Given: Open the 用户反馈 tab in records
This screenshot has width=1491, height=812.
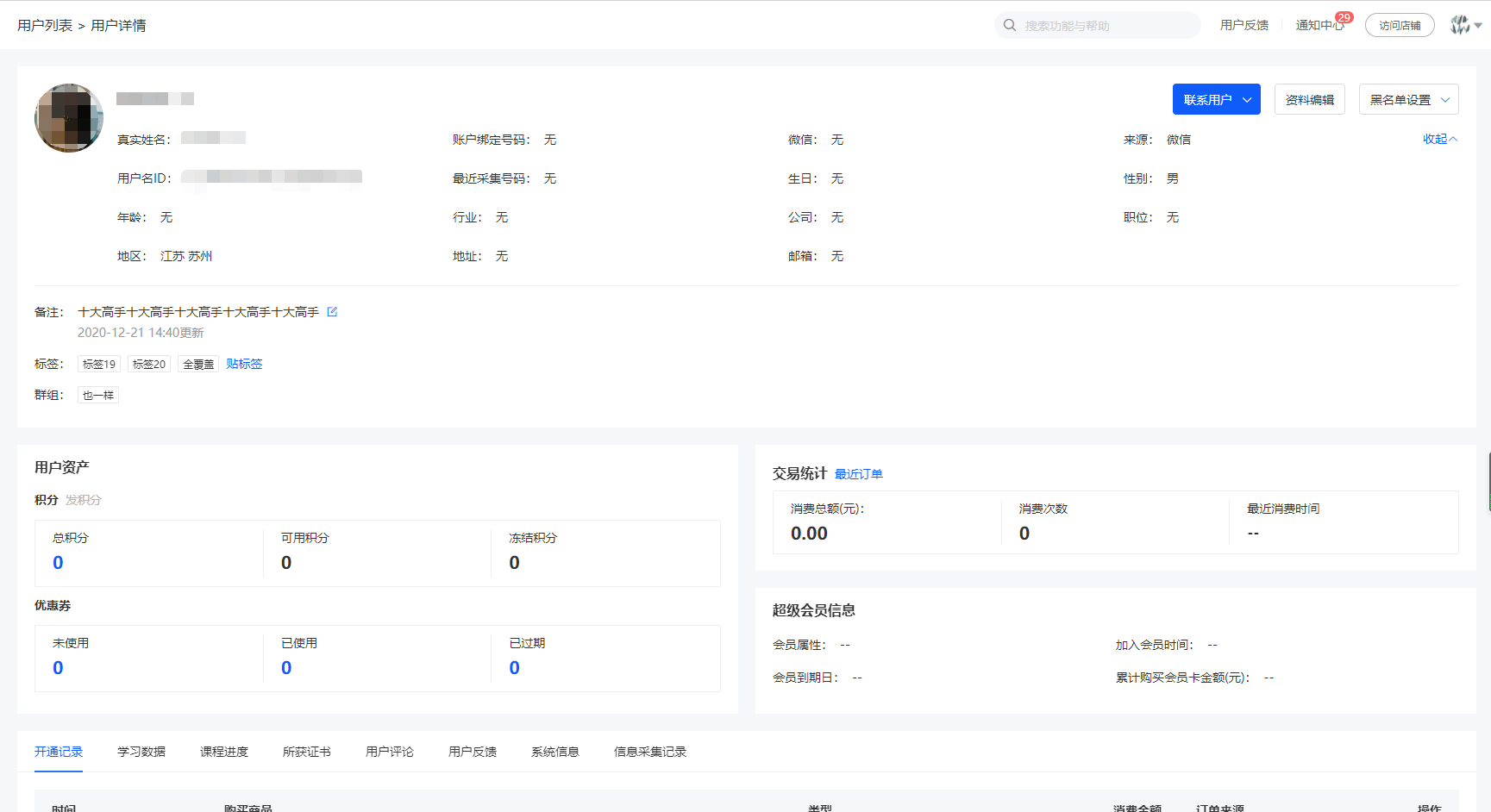Looking at the screenshot, I should coord(473,752).
